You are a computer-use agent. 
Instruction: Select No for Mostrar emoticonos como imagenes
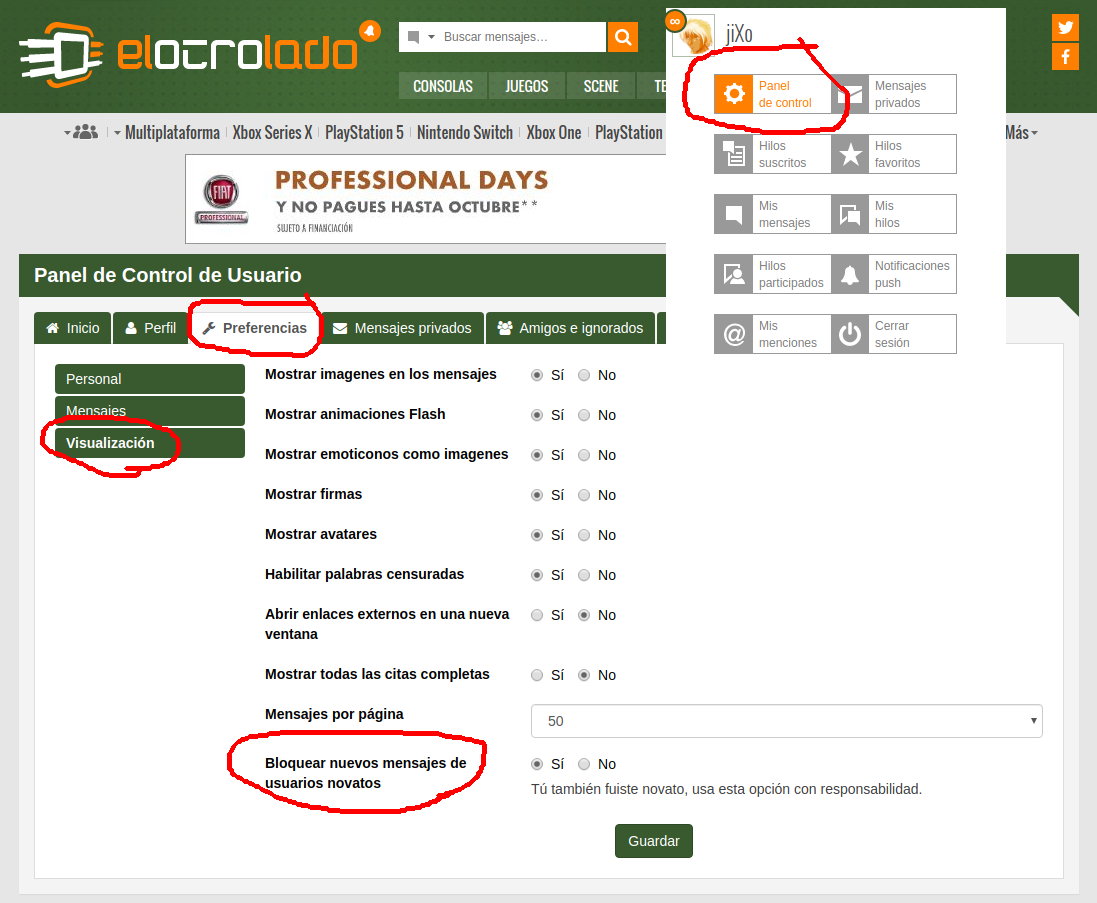584,455
